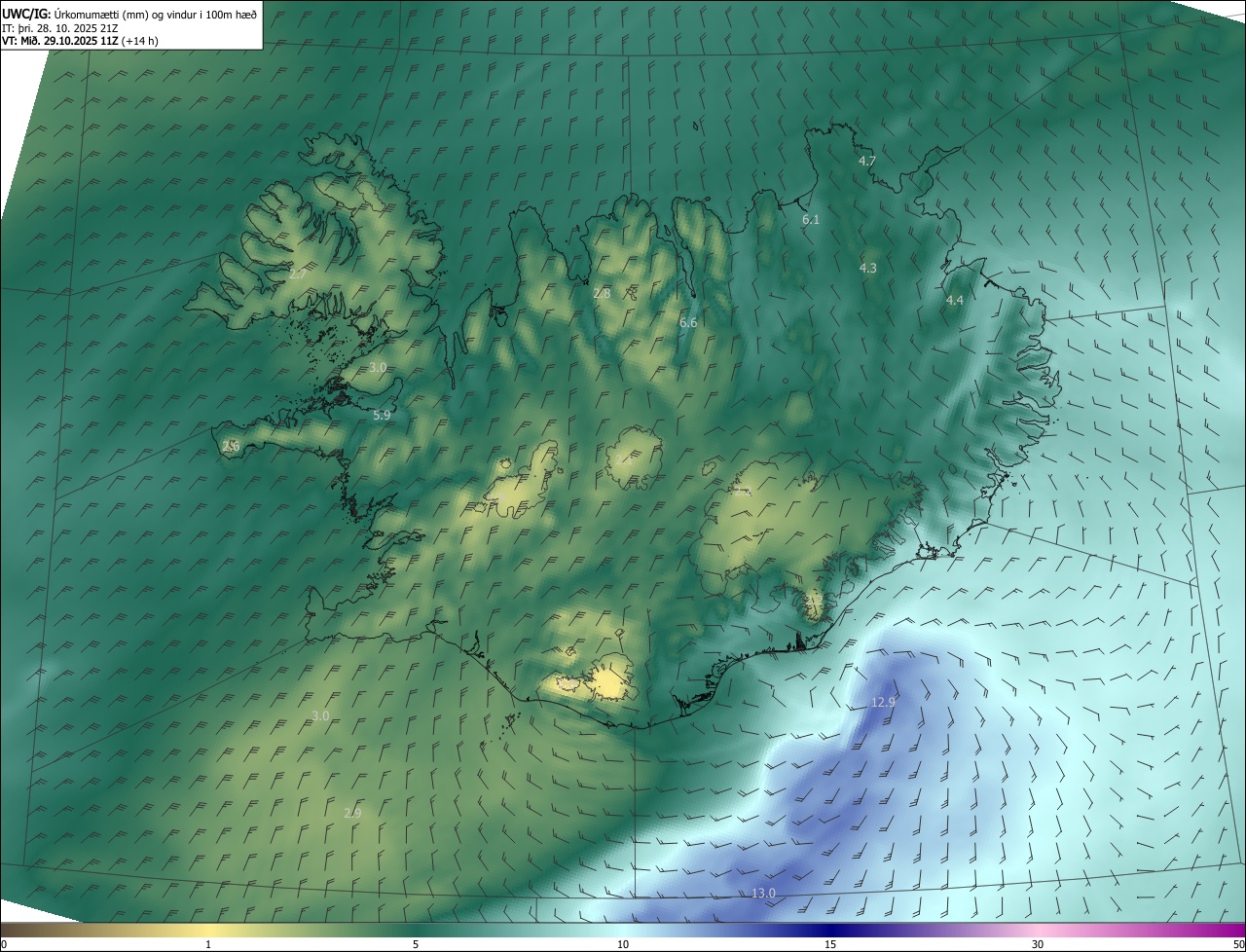Click the colorbar tick label 15

pyautogui.click(x=830, y=944)
